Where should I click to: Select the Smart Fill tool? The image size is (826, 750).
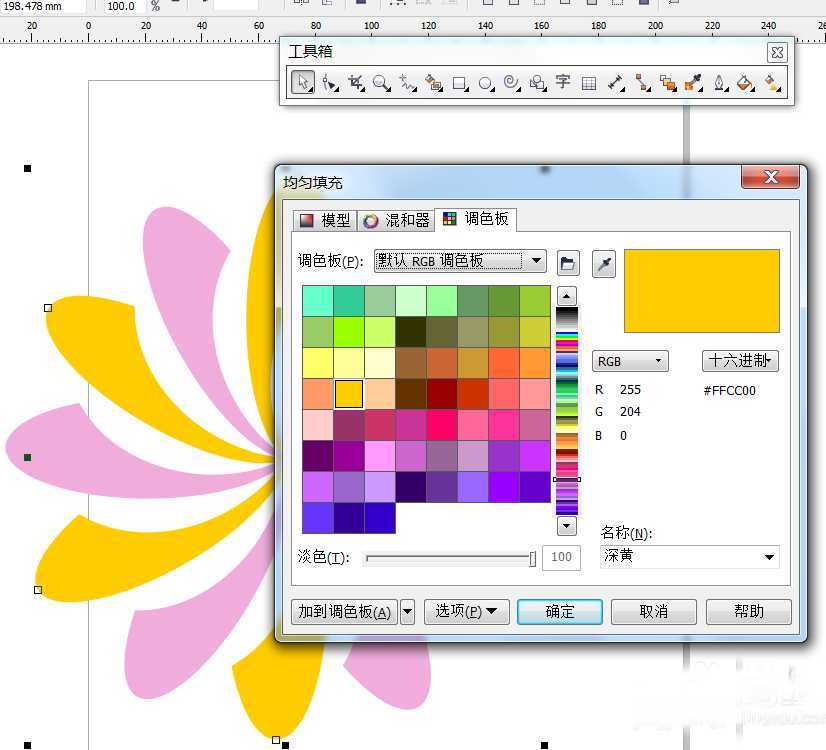(433, 83)
